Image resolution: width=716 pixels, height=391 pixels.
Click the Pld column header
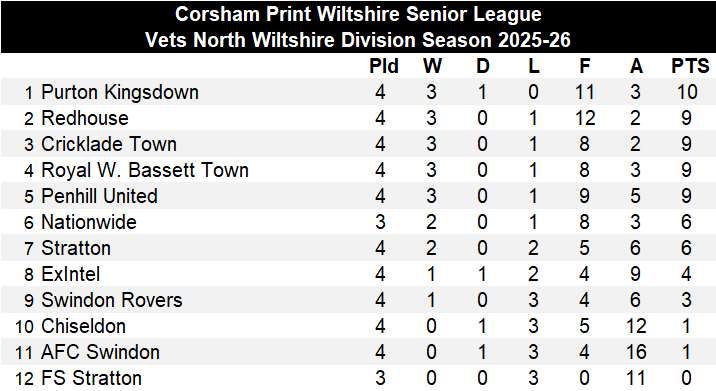[384, 66]
